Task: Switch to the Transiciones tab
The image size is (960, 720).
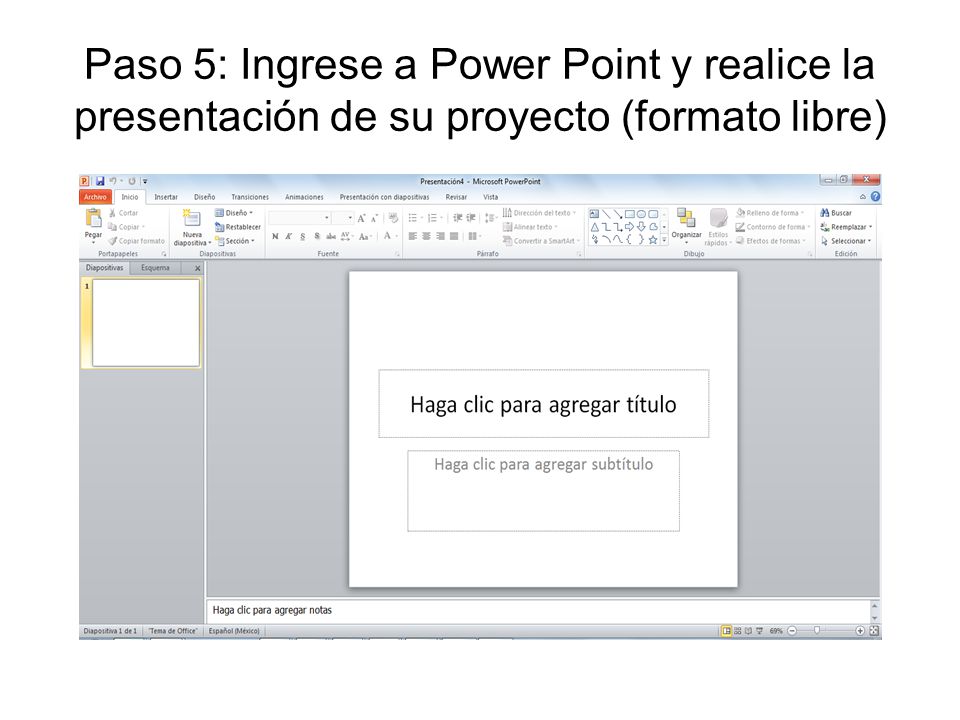Action: coord(250,197)
